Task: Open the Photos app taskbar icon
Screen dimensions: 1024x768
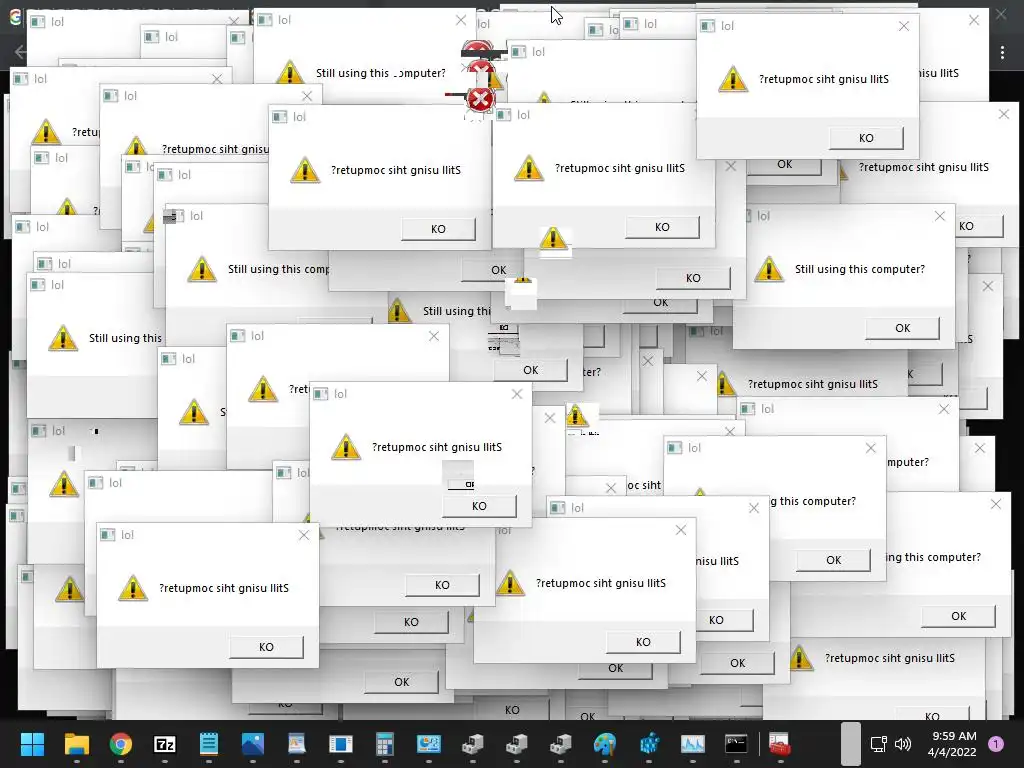Action: [253, 744]
